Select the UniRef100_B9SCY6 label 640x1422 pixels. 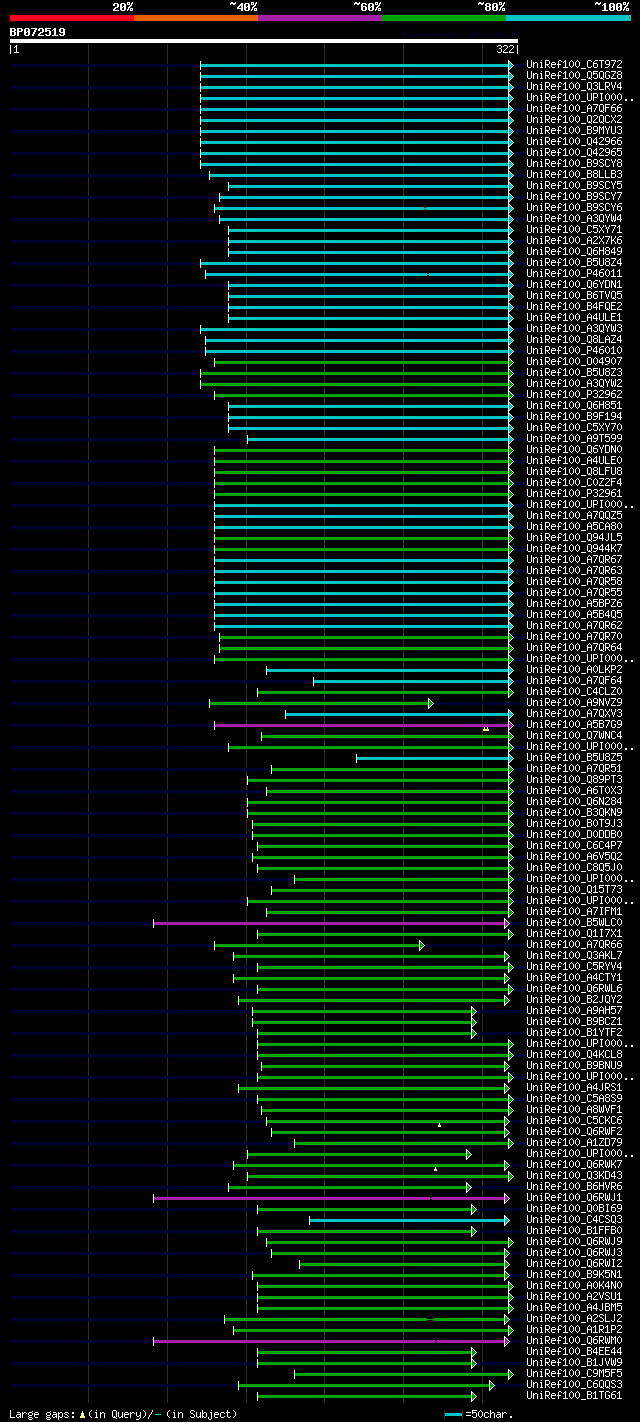coord(574,207)
